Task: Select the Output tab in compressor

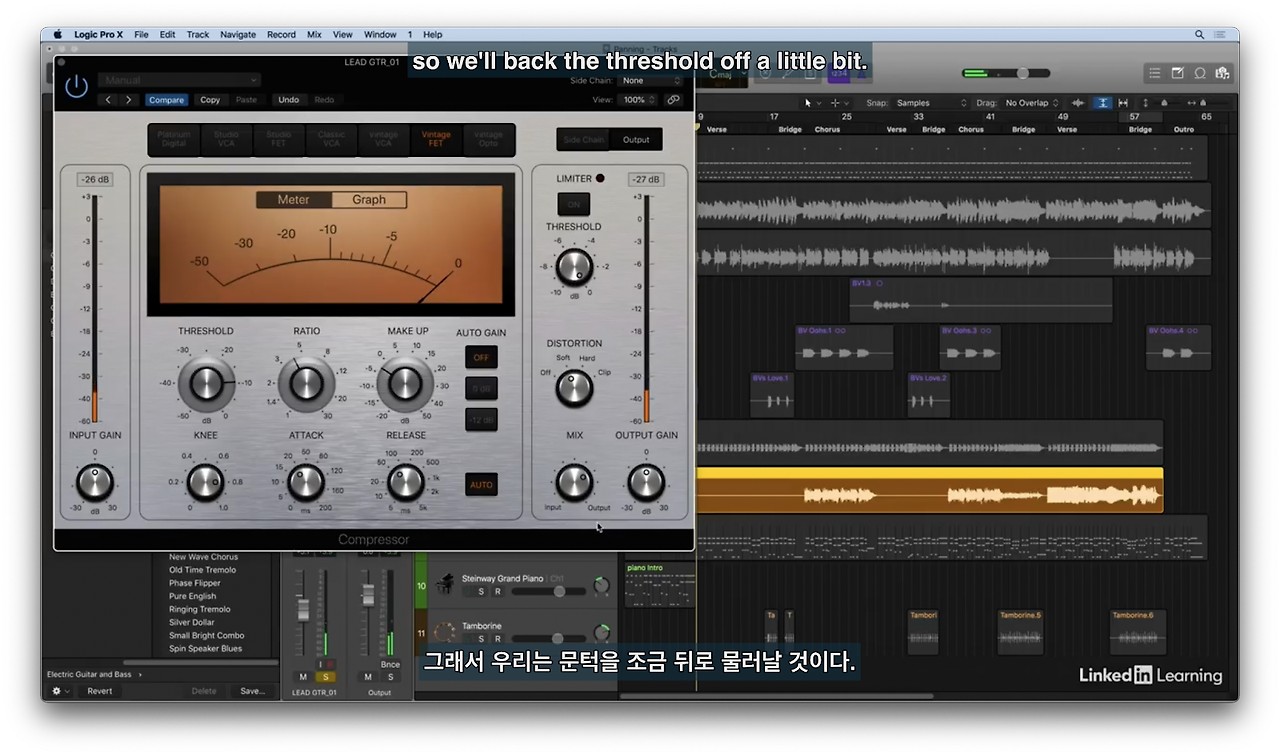Action: pos(636,140)
